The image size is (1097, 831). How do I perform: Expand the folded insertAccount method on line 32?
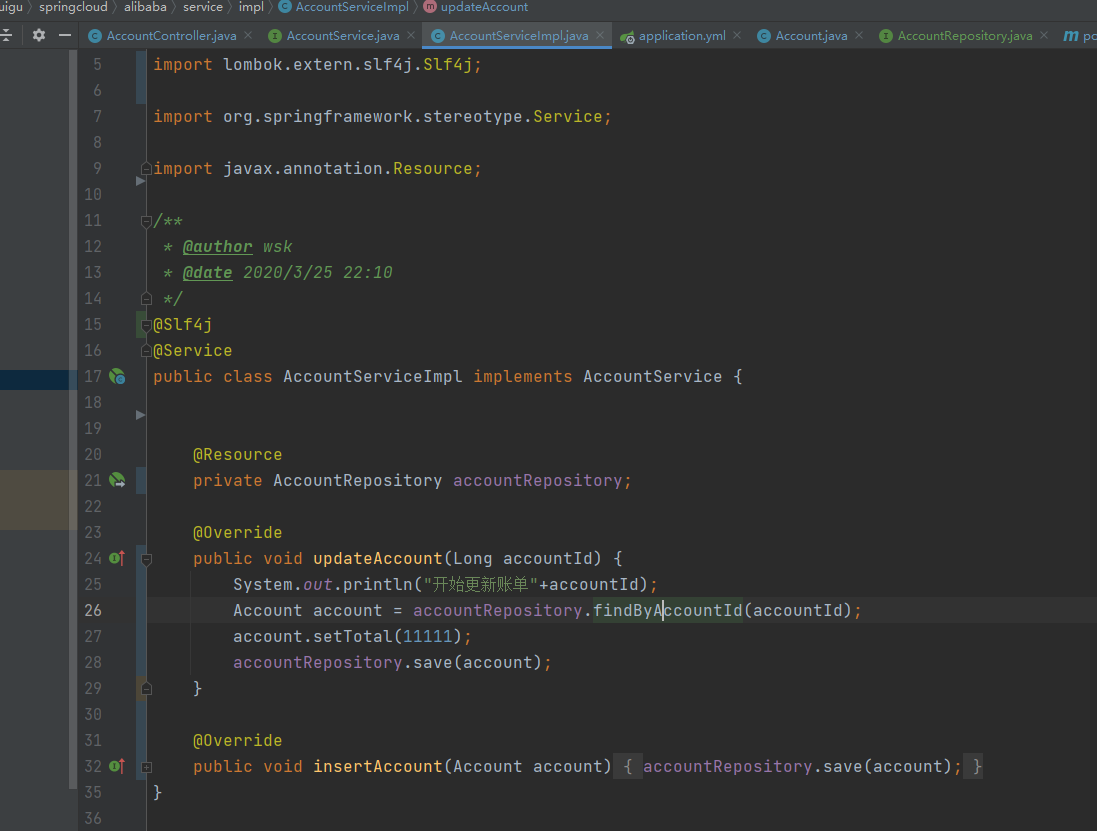click(x=146, y=767)
